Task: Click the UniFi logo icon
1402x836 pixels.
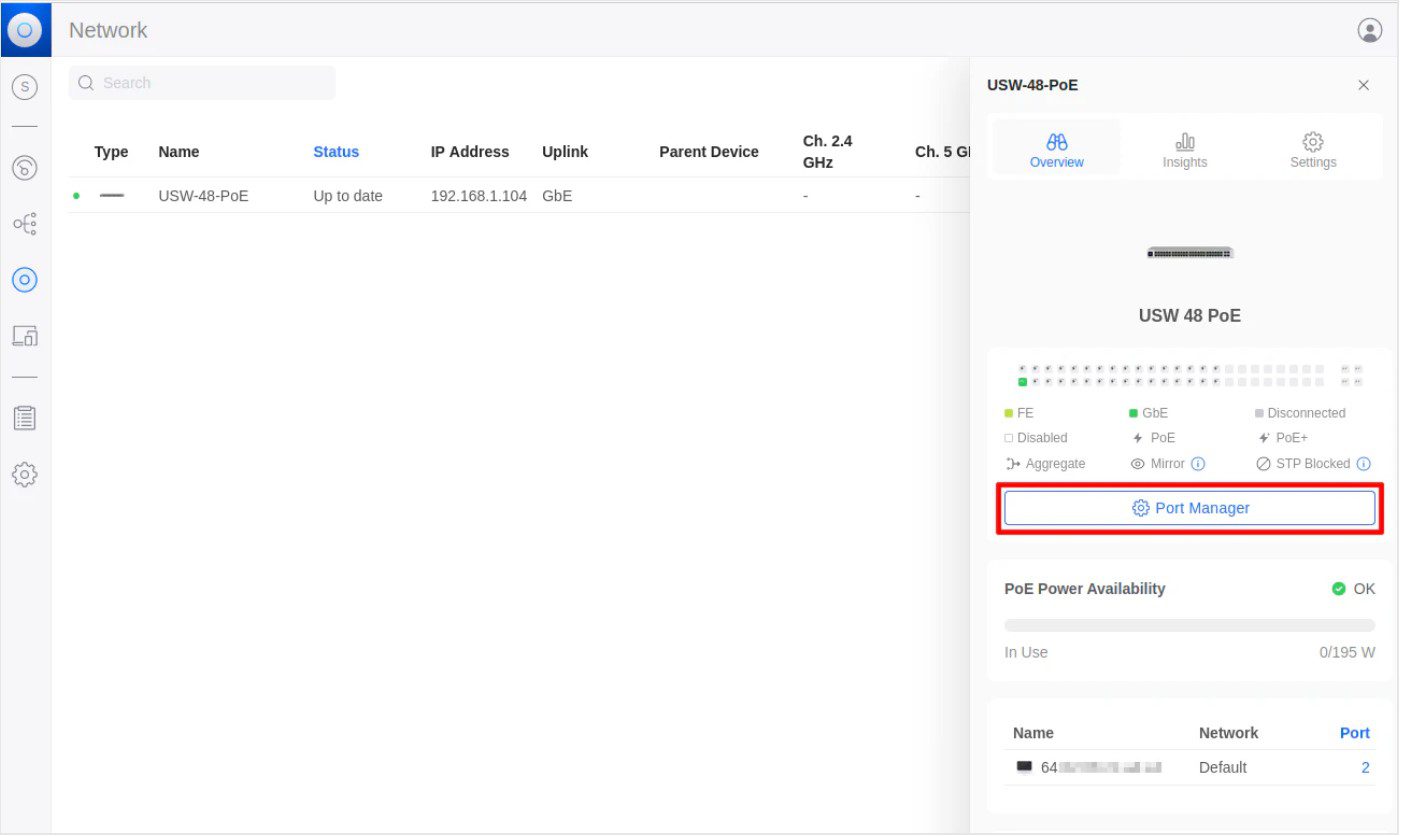Action: point(25,30)
